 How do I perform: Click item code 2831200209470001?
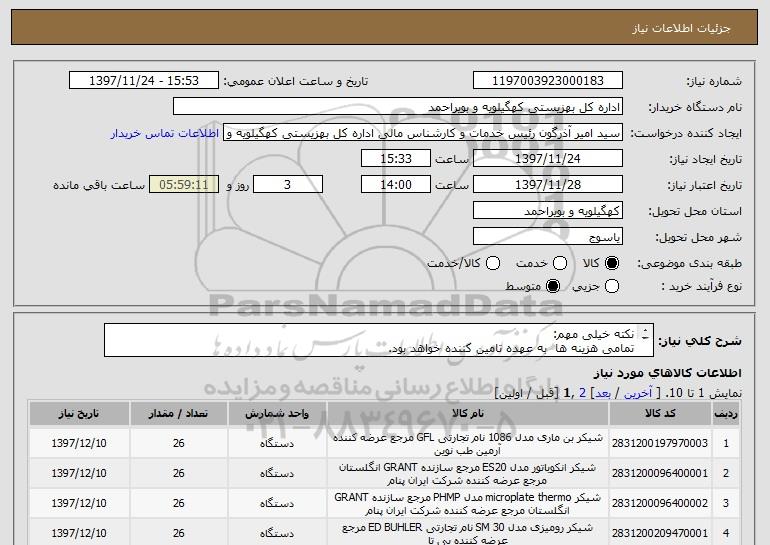click(x=660, y=533)
